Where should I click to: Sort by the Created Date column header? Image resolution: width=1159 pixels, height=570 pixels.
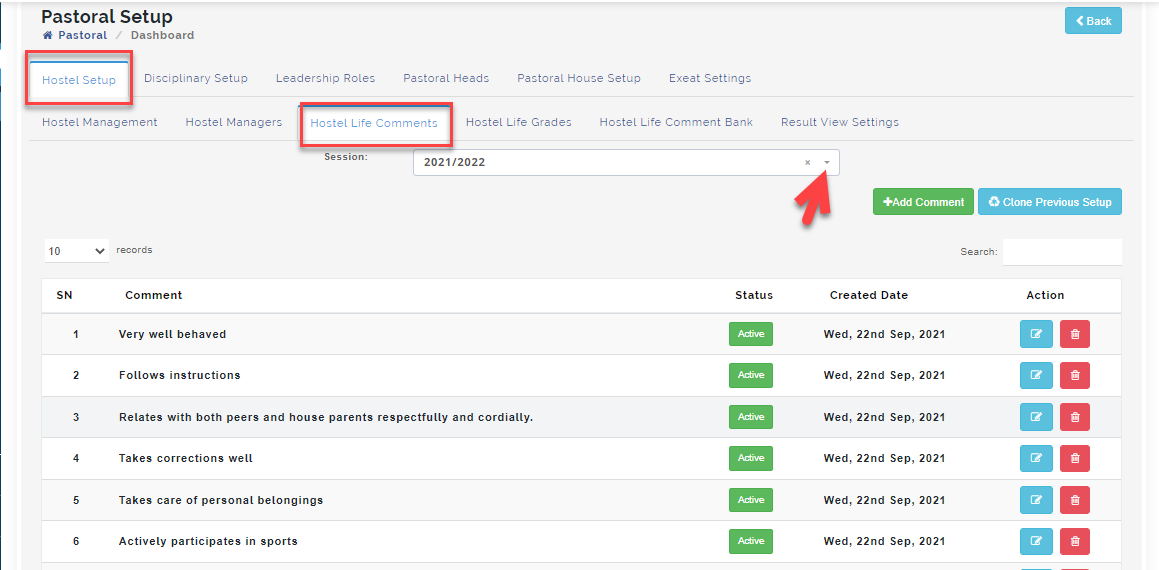869,296
